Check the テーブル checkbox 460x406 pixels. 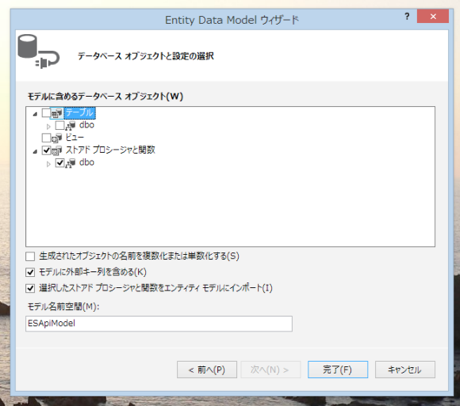point(46,113)
